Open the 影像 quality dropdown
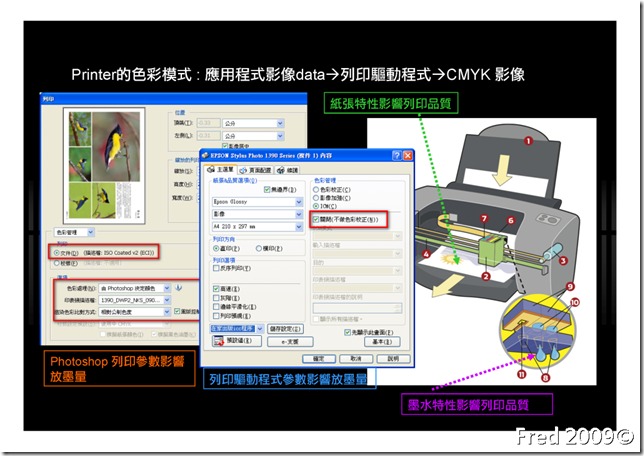644x456 pixels. click(x=258, y=214)
